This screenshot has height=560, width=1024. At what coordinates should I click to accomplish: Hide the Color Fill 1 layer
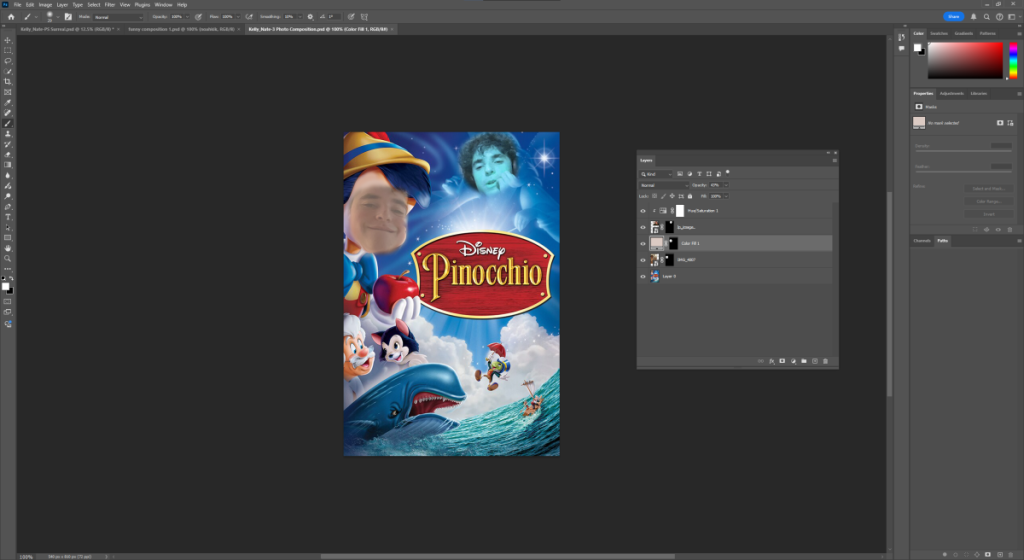(643, 243)
